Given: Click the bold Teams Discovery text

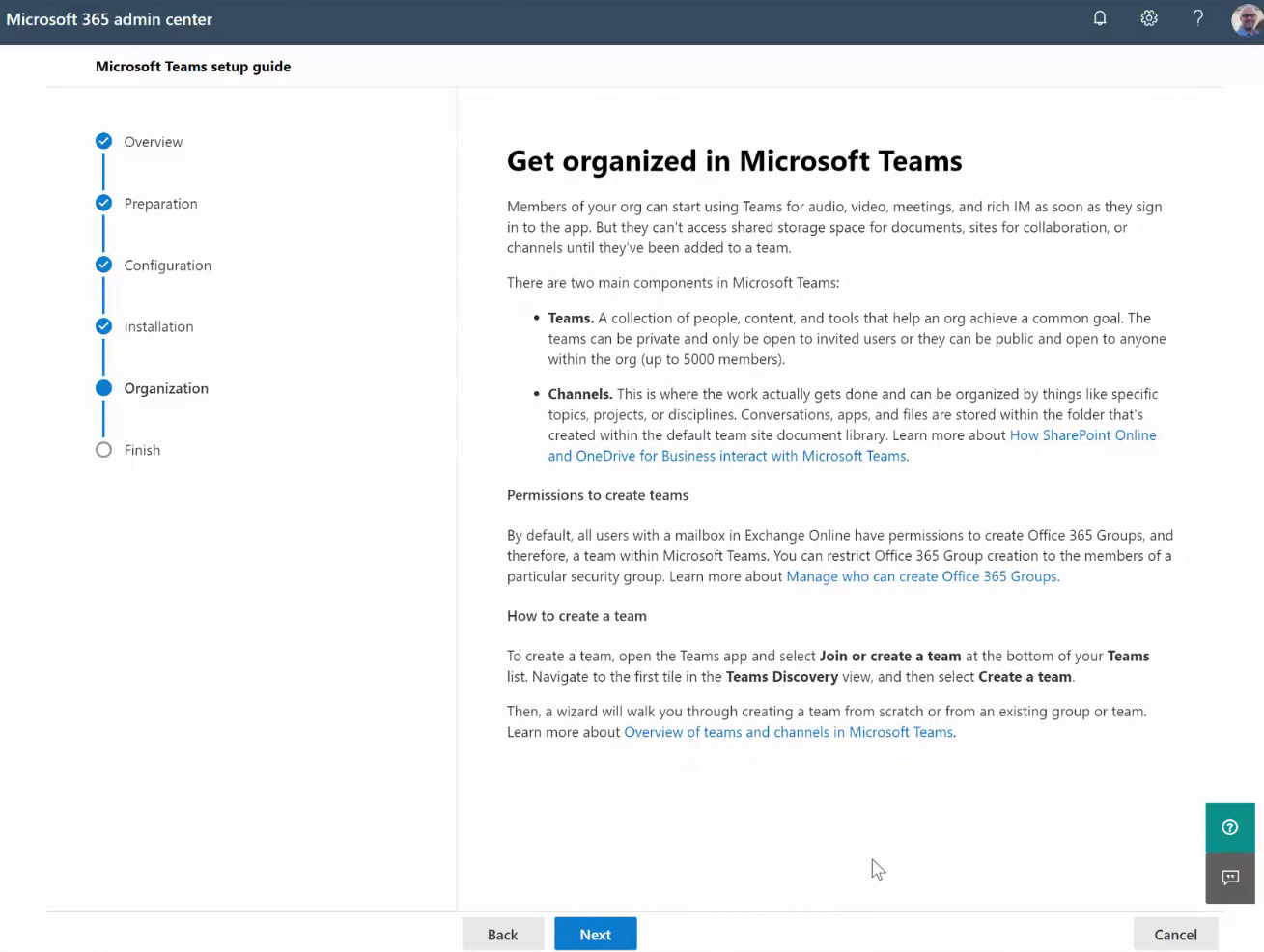Looking at the screenshot, I should (782, 677).
